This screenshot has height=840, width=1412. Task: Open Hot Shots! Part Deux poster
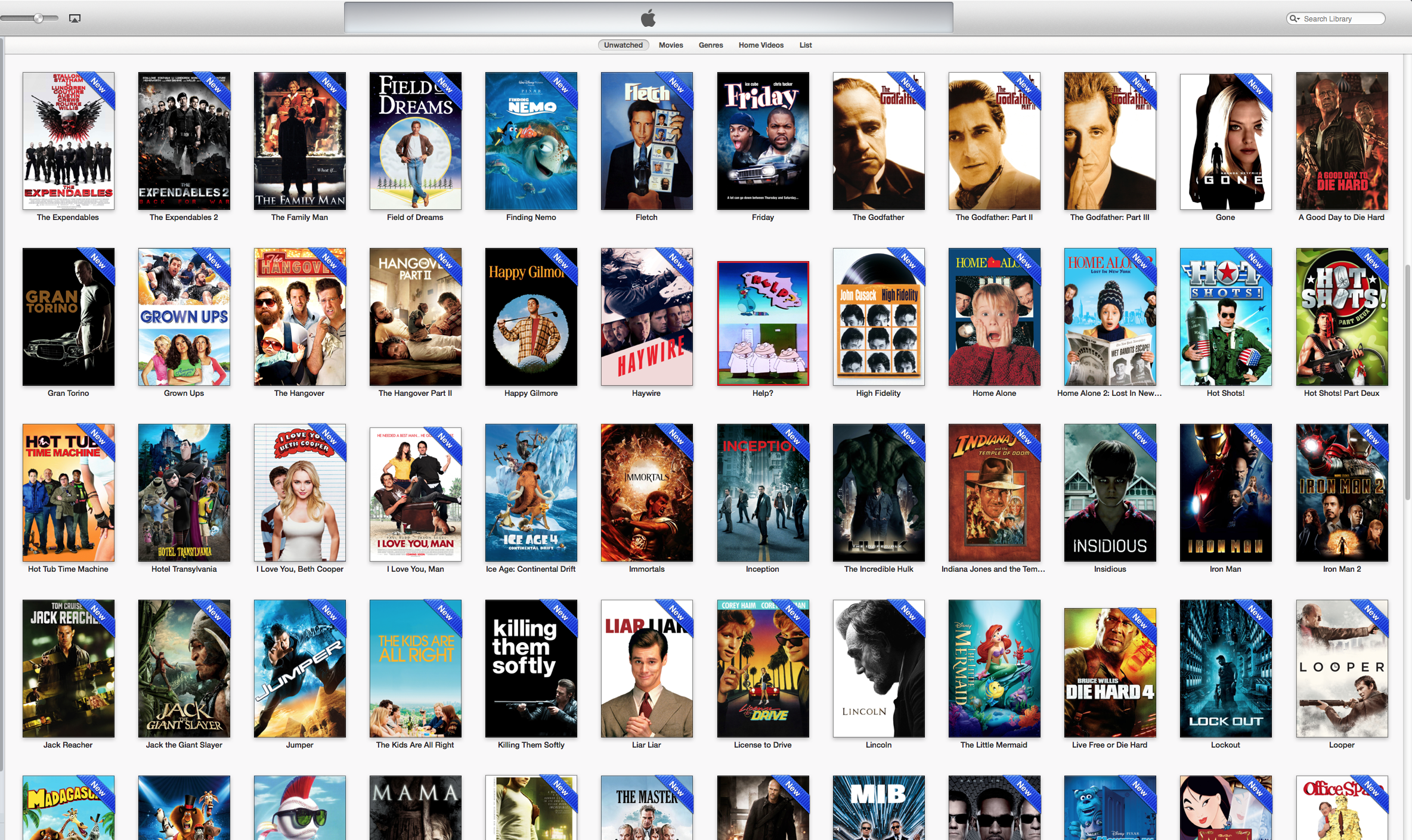(1342, 317)
